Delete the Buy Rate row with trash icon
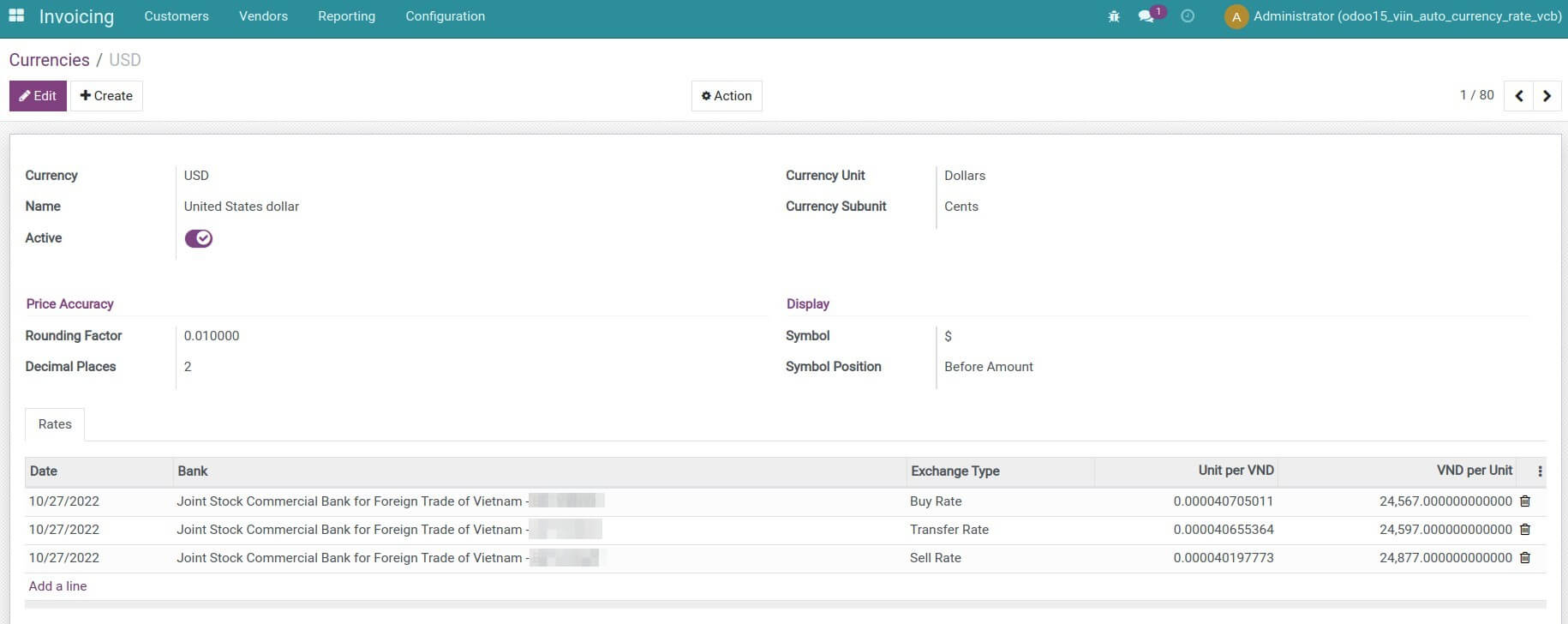 (x=1525, y=501)
